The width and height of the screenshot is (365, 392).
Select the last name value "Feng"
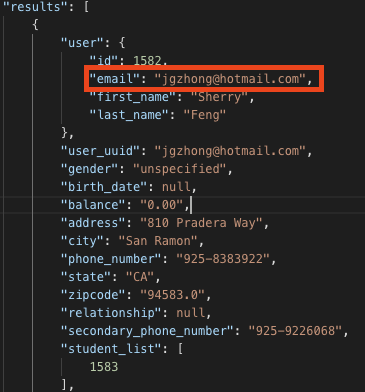point(205,115)
